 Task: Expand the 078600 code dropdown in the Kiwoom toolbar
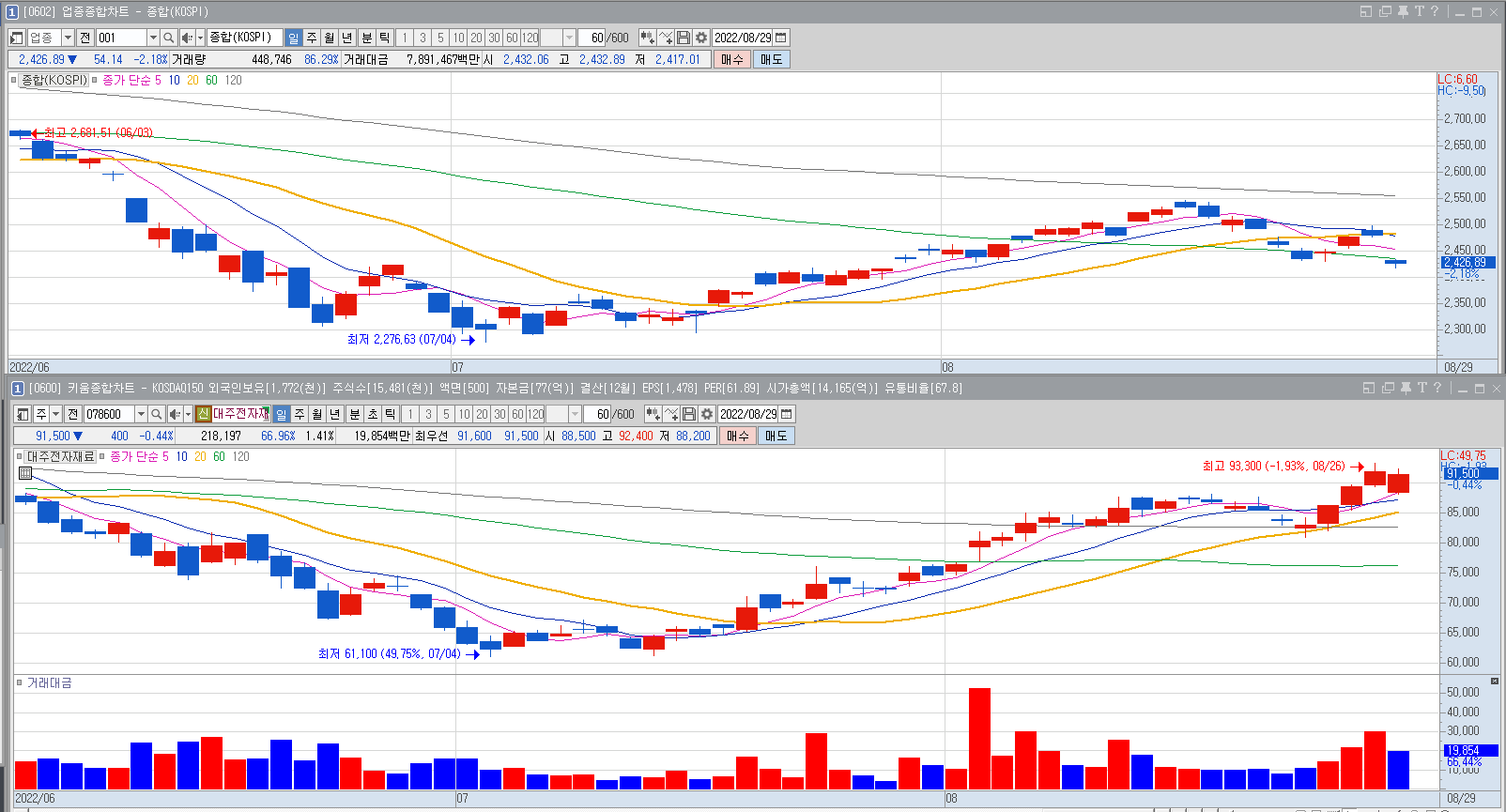[x=141, y=414]
